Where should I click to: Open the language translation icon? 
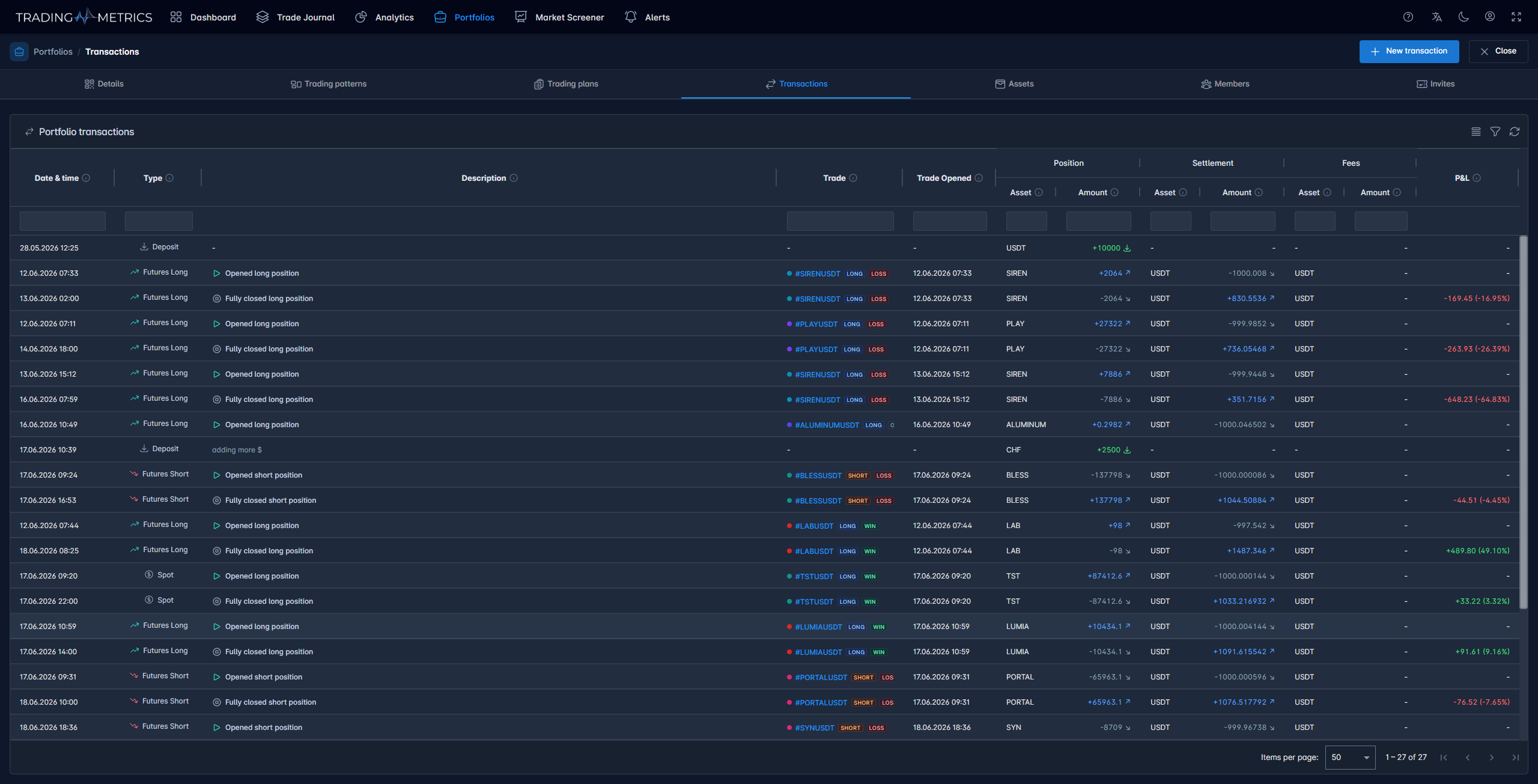tap(1436, 17)
